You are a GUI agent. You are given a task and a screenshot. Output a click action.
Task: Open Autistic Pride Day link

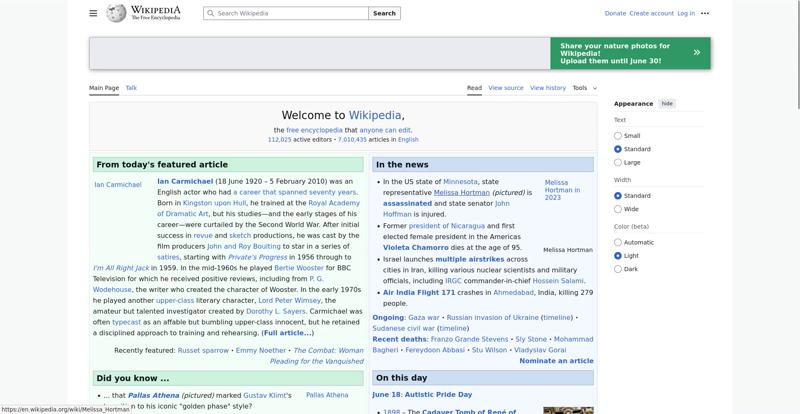[439, 395]
